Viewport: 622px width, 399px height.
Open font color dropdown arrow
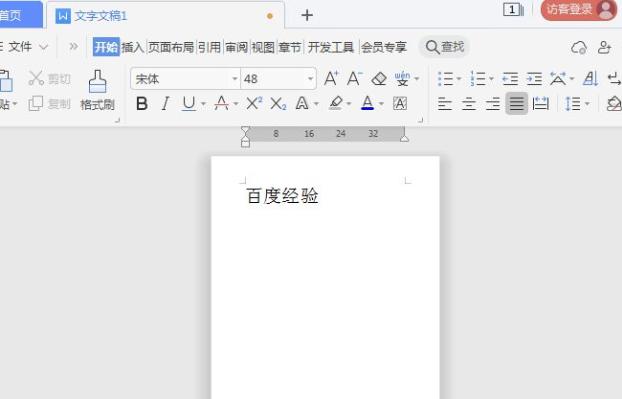pyautogui.click(x=381, y=104)
